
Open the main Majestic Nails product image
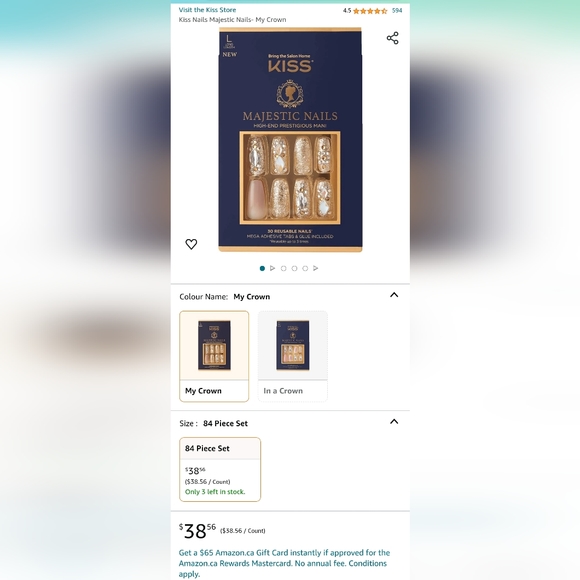[290, 139]
